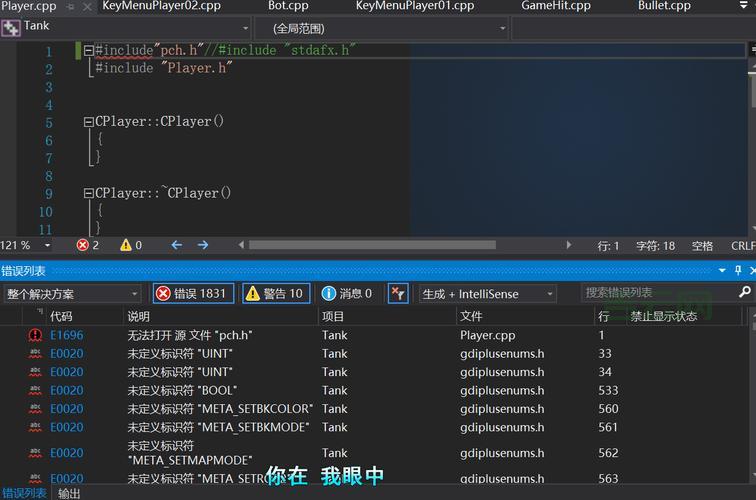This screenshot has width=756, height=500.
Task: Click the error count icon in status strip
Action: click(x=83, y=245)
